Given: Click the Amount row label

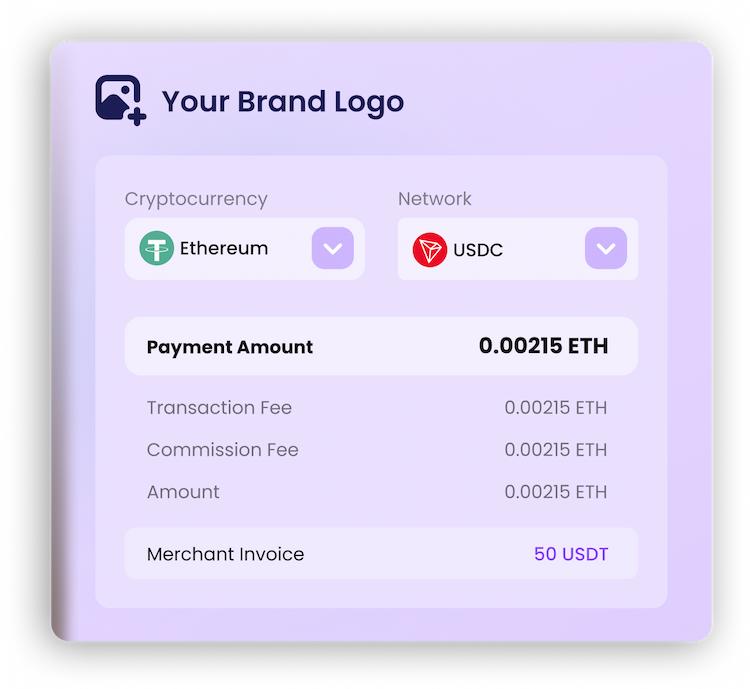Looking at the screenshot, I should (x=183, y=492).
